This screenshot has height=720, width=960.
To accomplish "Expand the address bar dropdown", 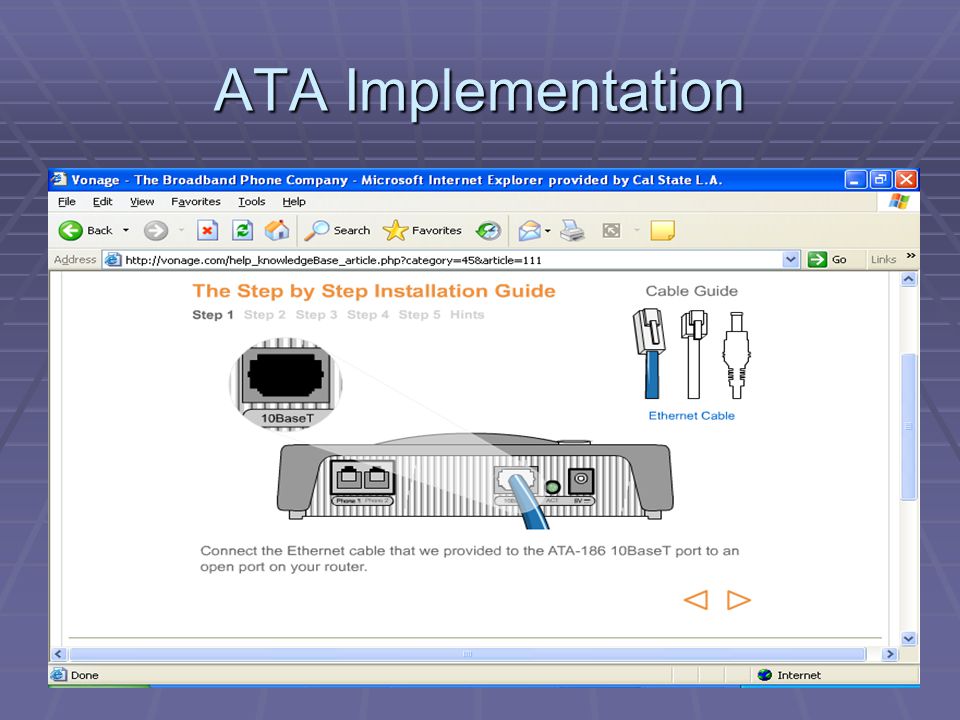I will [790, 260].
